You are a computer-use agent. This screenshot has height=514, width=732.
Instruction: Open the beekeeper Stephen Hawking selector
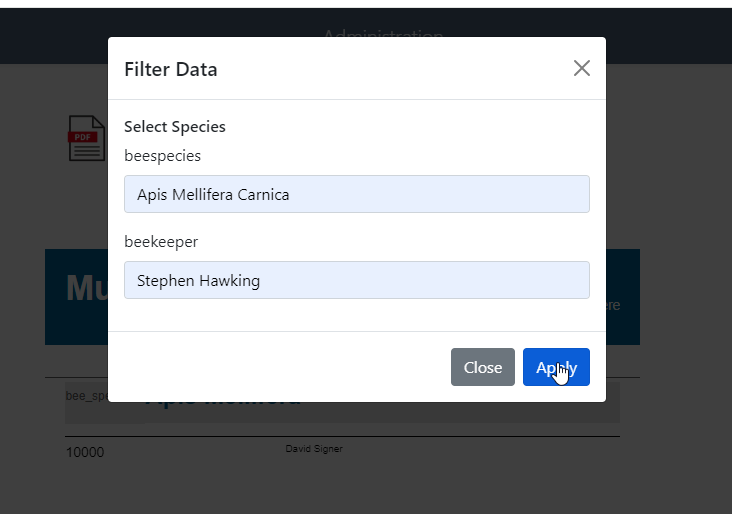click(x=357, y=280)
